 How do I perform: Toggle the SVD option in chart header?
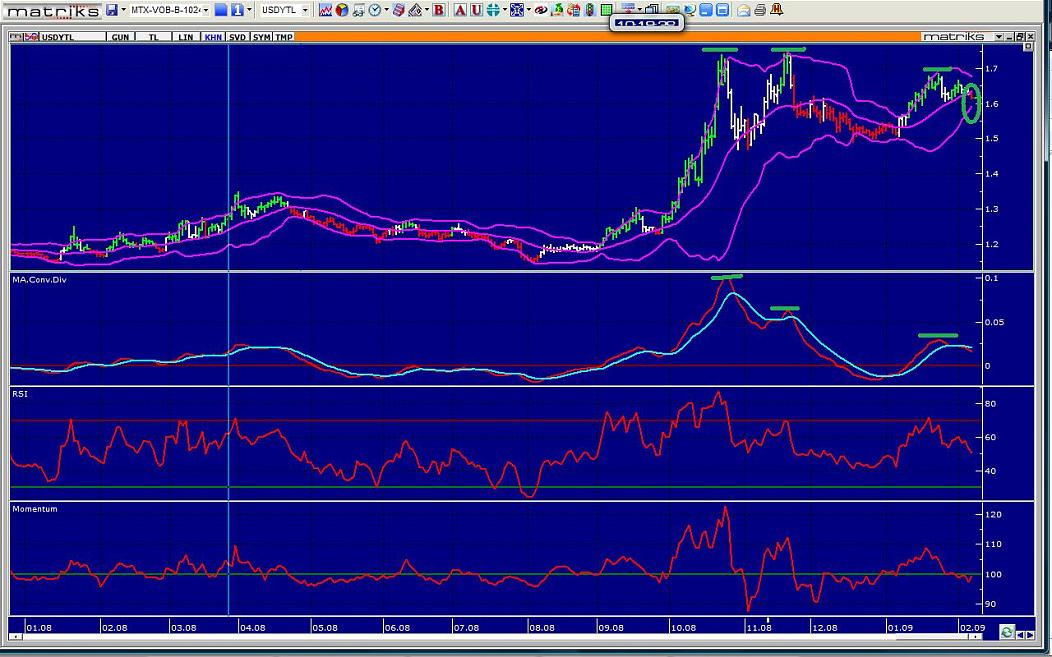[237, 37]
